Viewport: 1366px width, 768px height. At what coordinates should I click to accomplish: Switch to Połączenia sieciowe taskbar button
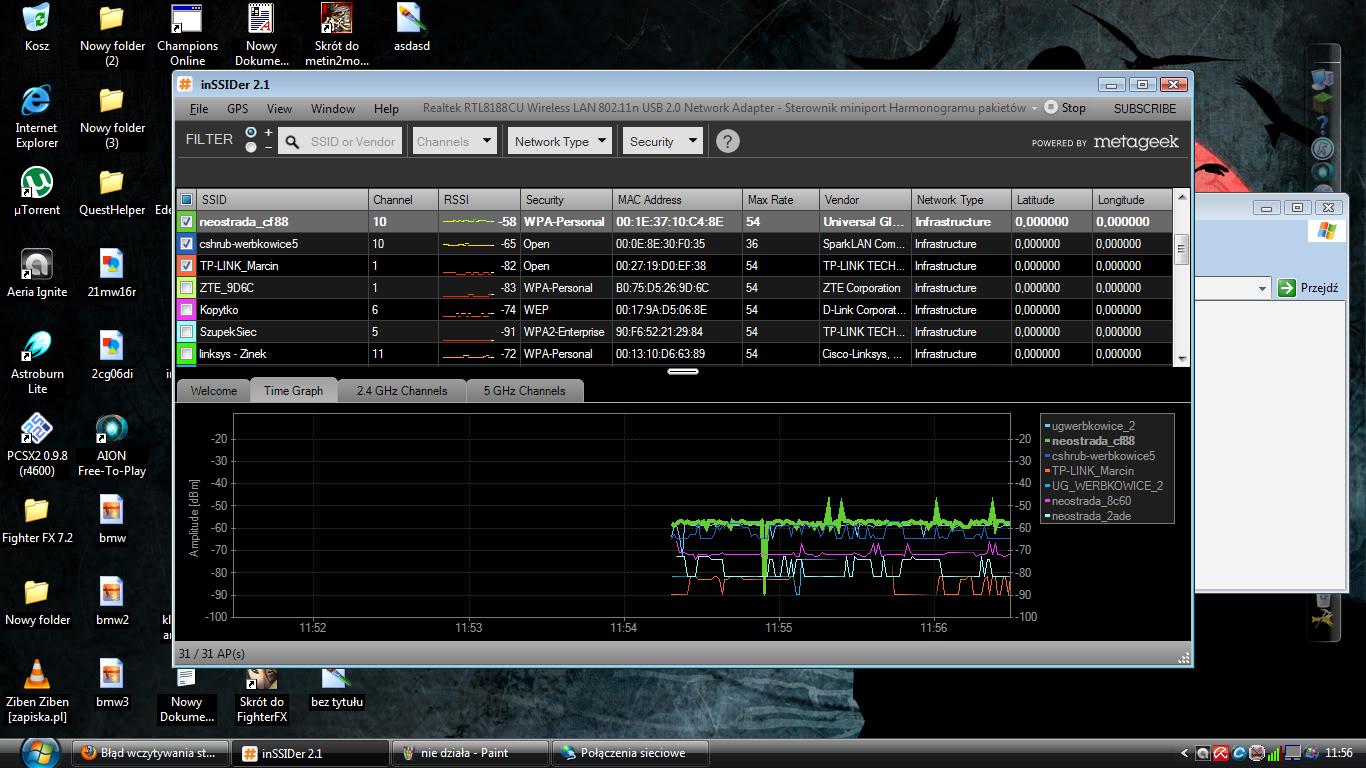632,753
